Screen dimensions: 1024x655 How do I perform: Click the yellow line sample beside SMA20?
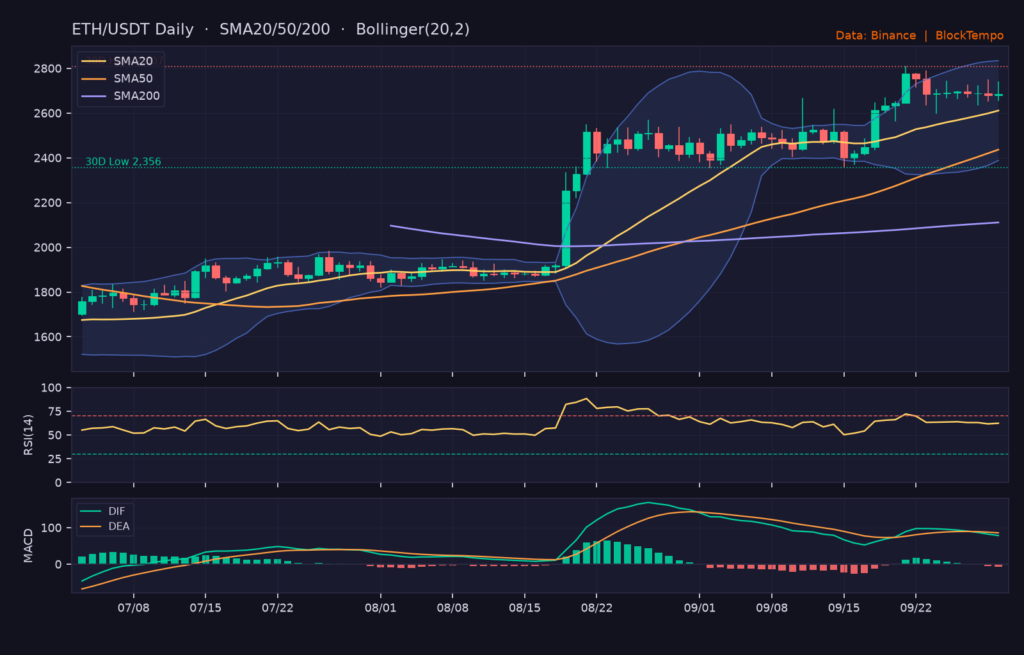(93, 61)
